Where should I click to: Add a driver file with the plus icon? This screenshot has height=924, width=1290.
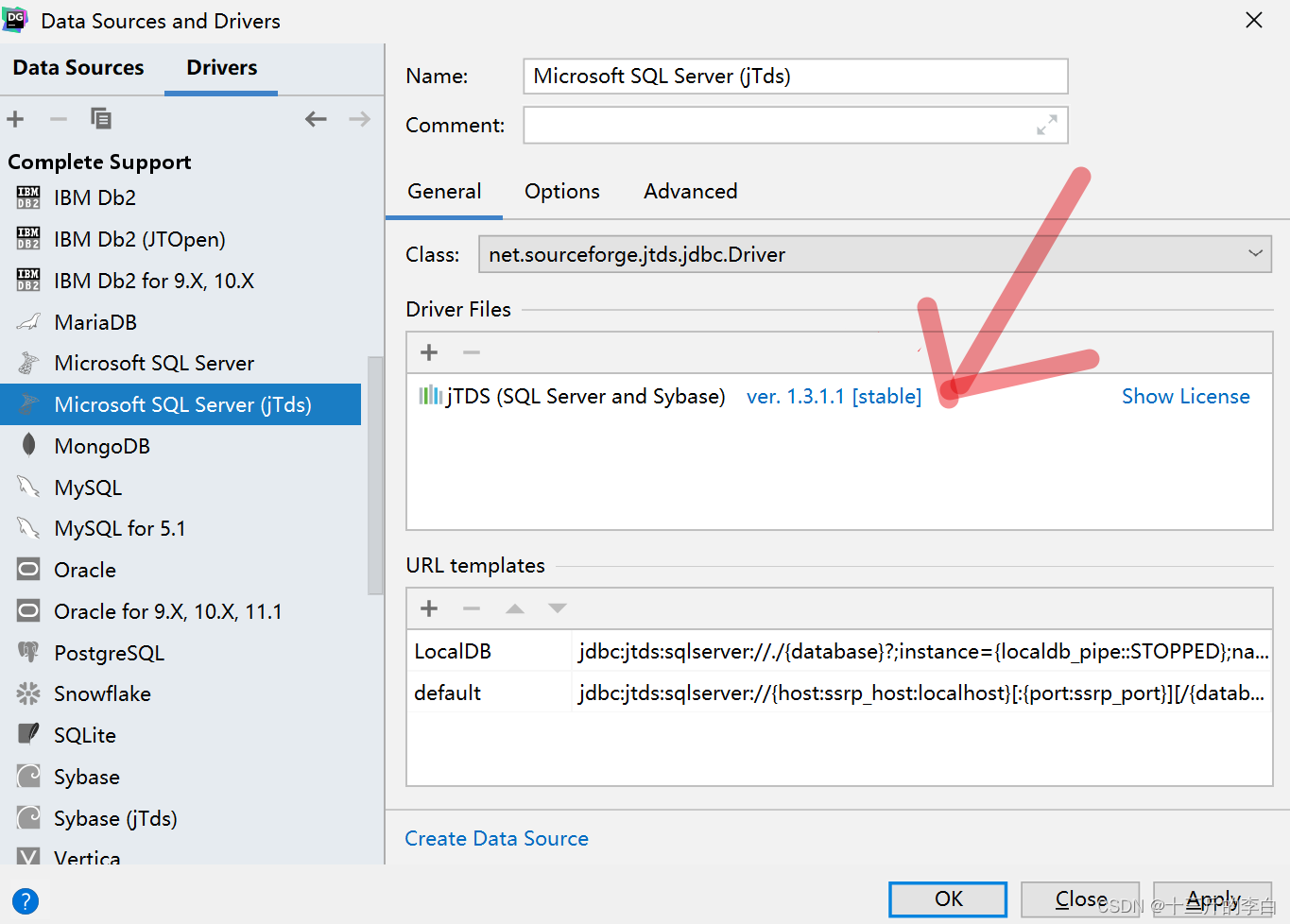point(429,352)
